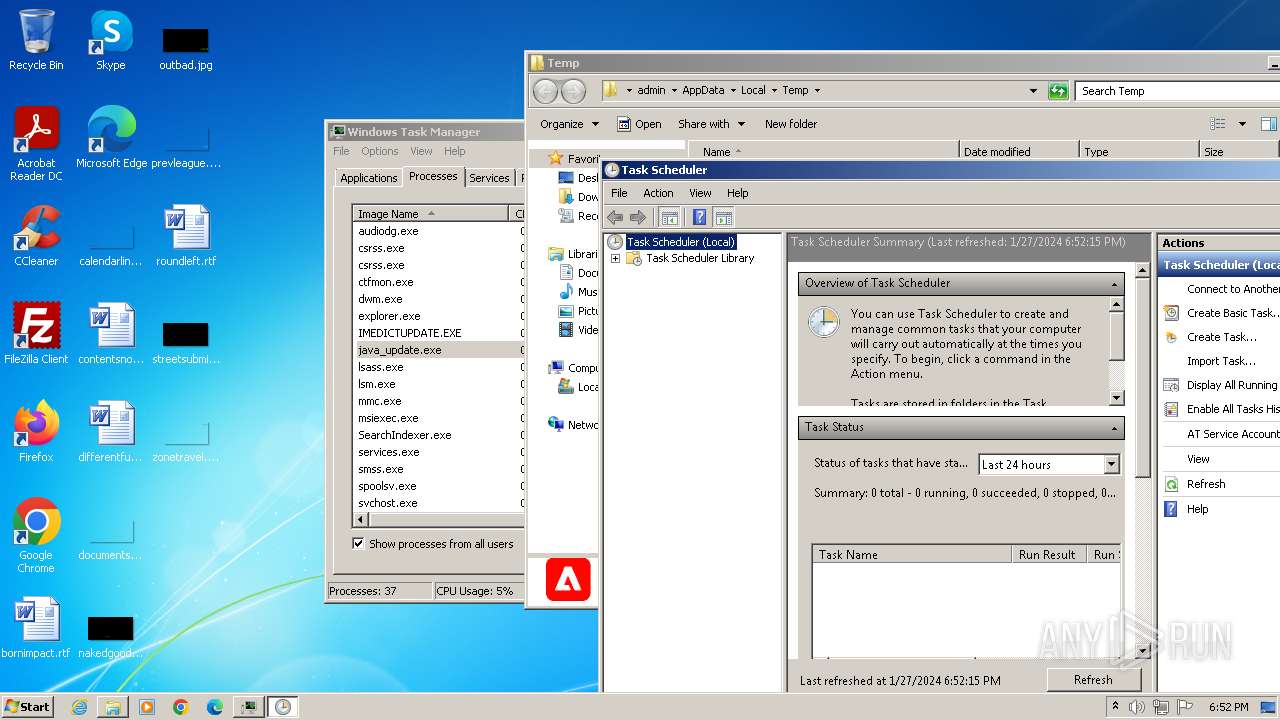Open CCleaner desktop shortcut

click(x=36, y=236)
